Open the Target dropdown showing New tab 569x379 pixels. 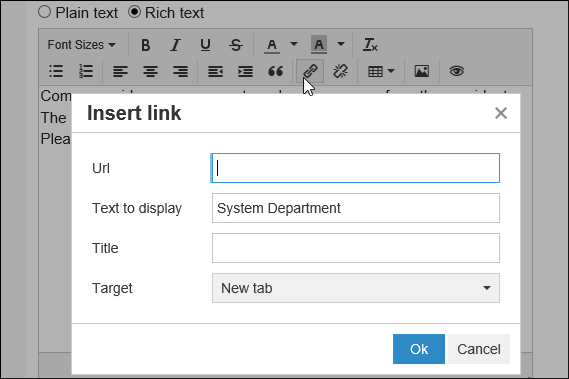356,288
